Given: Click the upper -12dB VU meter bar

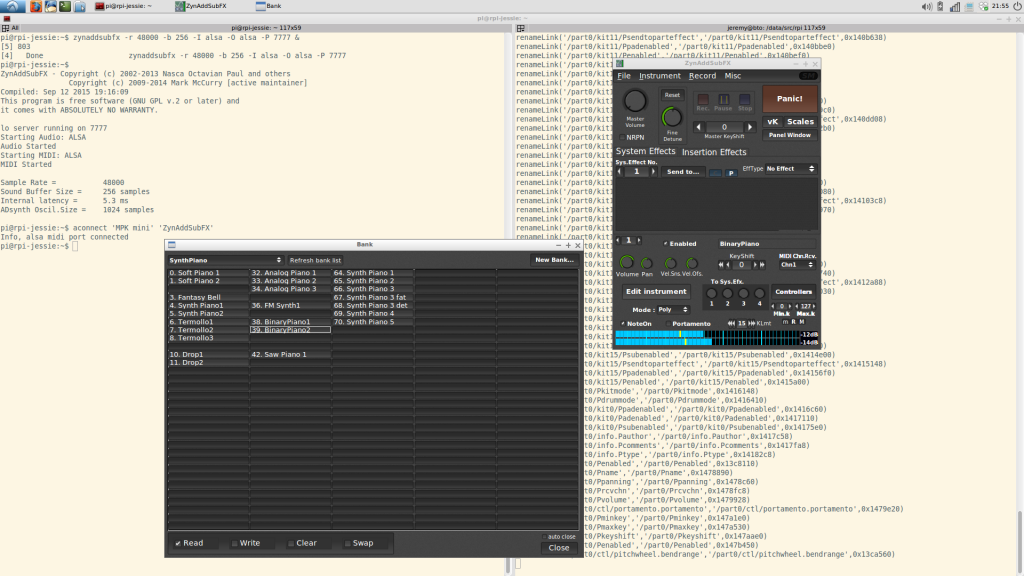Looking at the screenshot, I should [x=708, y=334].
